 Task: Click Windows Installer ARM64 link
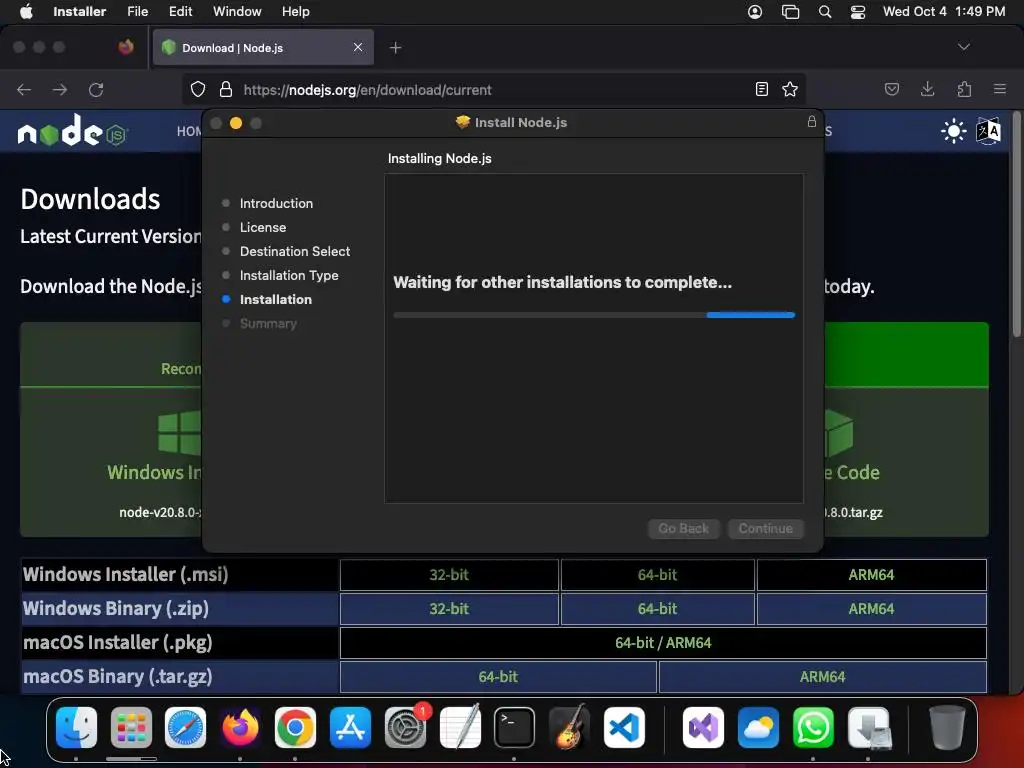[x=871, y=575]
